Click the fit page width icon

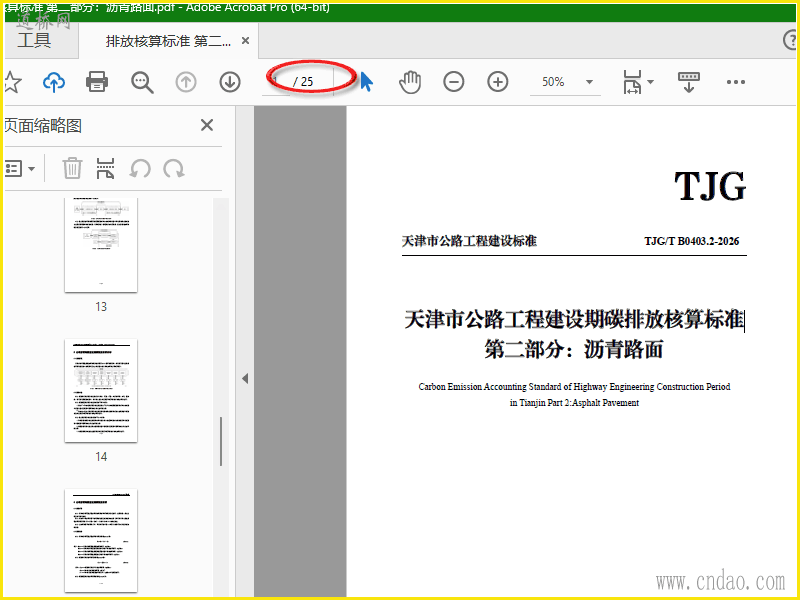point(632,82)
